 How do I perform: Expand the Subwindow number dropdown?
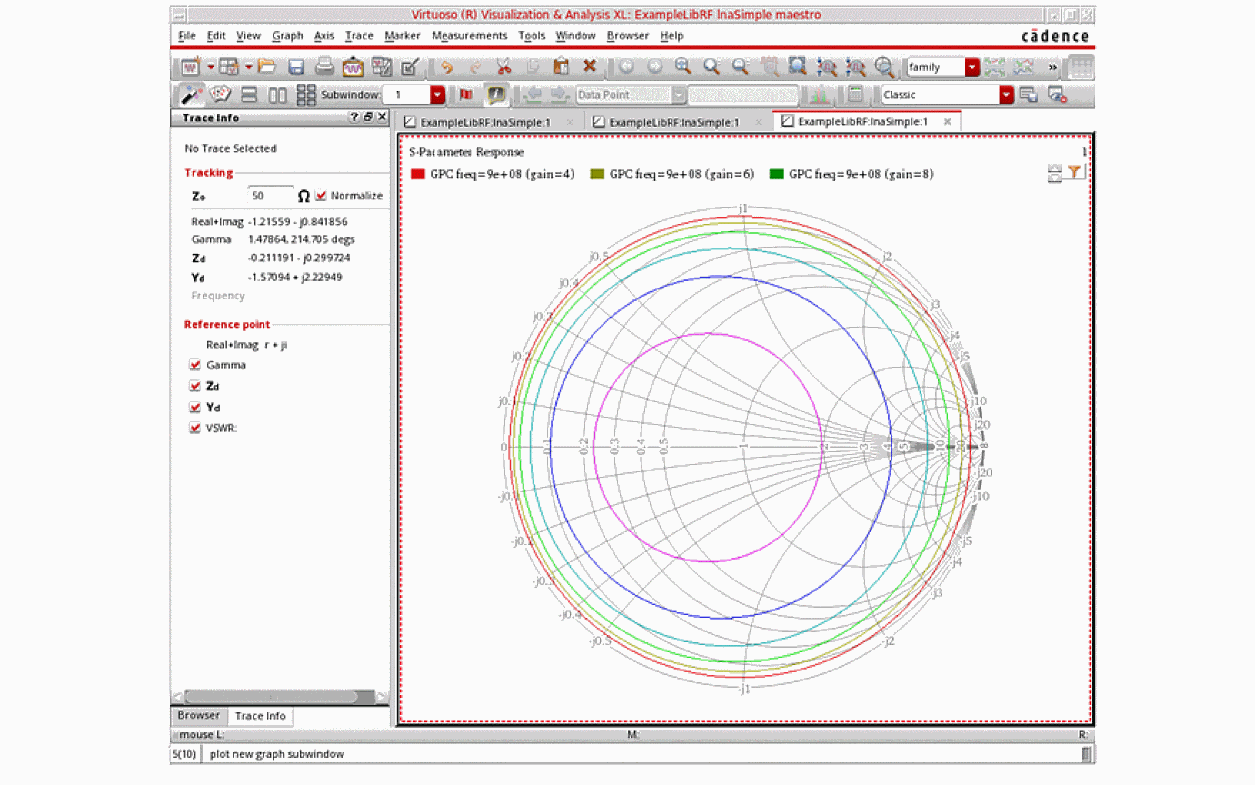tap(437, 95)
